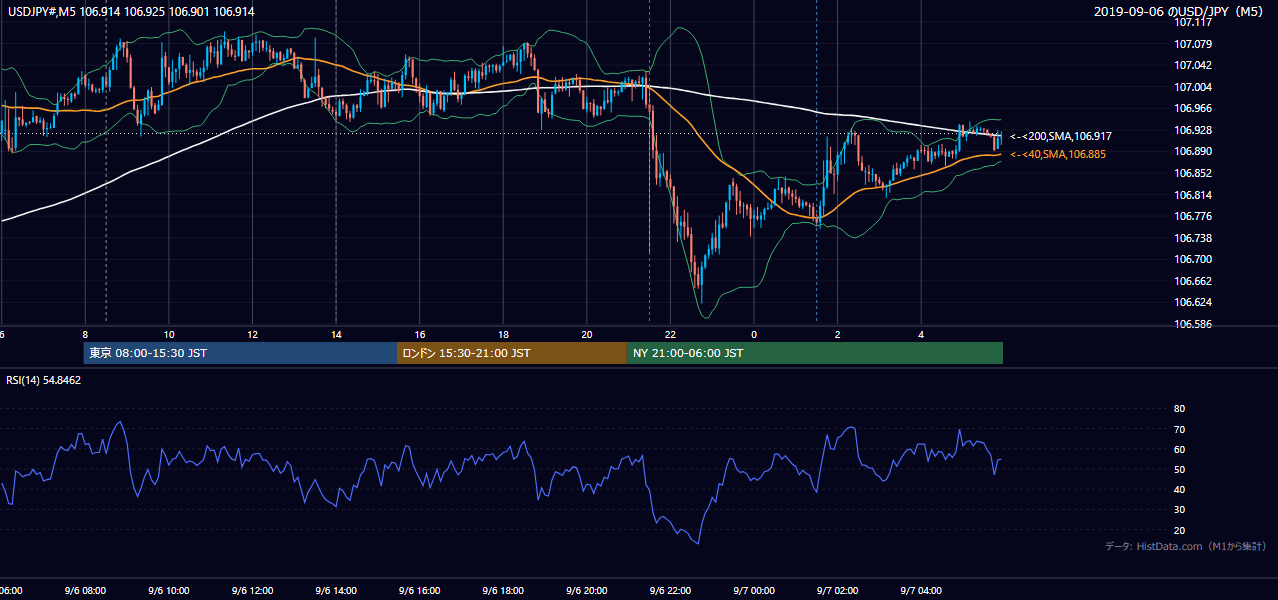Image resolution: width=1278 pixels, height=600 pixels.
Task: Select the ロンドン 15:30-21:00 JST session bar
Action: click(x=512, y=353)
